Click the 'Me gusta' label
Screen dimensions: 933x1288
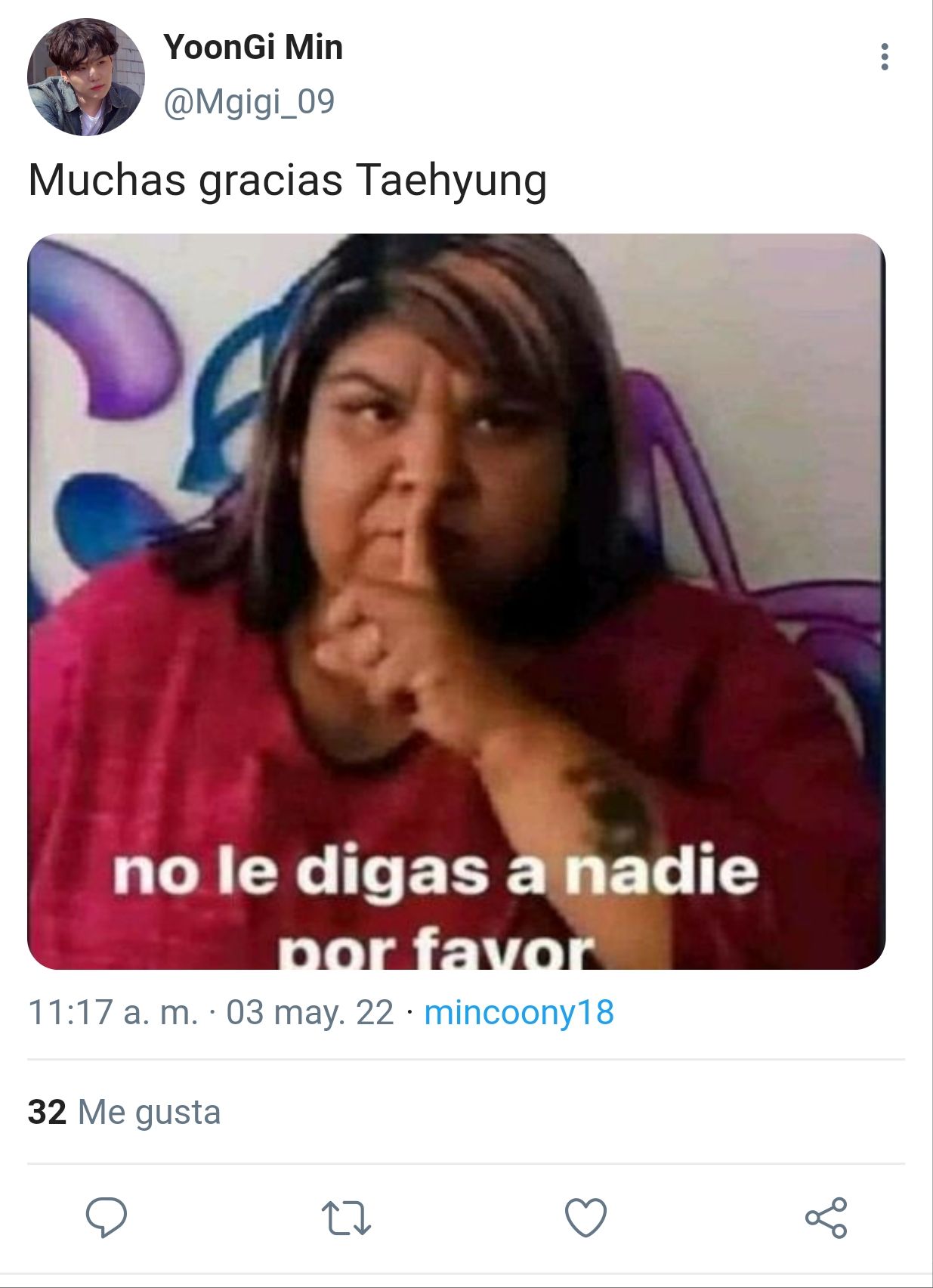click(149, 1113)
